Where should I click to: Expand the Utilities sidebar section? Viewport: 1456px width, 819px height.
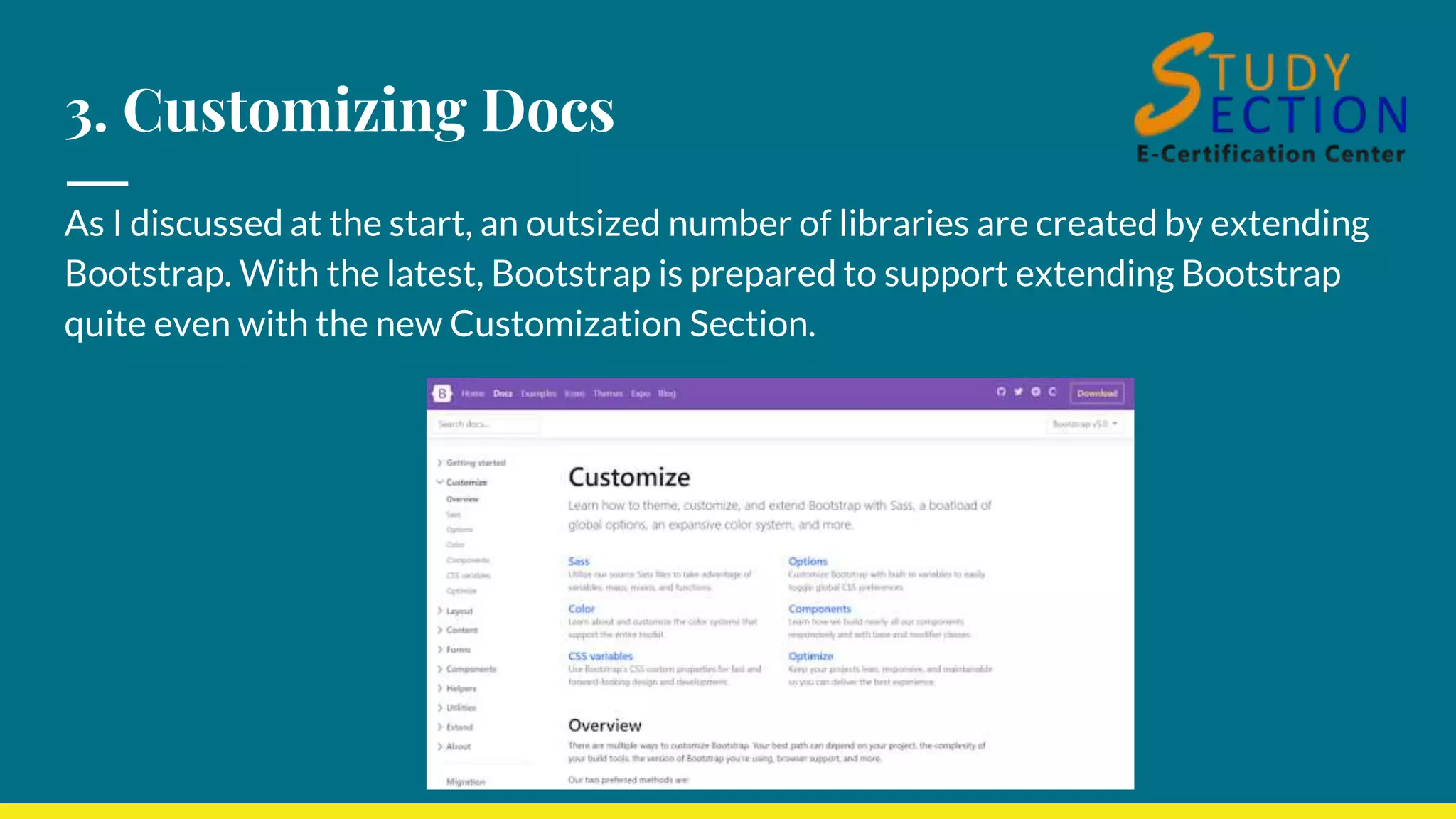pyautogui.click(x=456, y=707)
